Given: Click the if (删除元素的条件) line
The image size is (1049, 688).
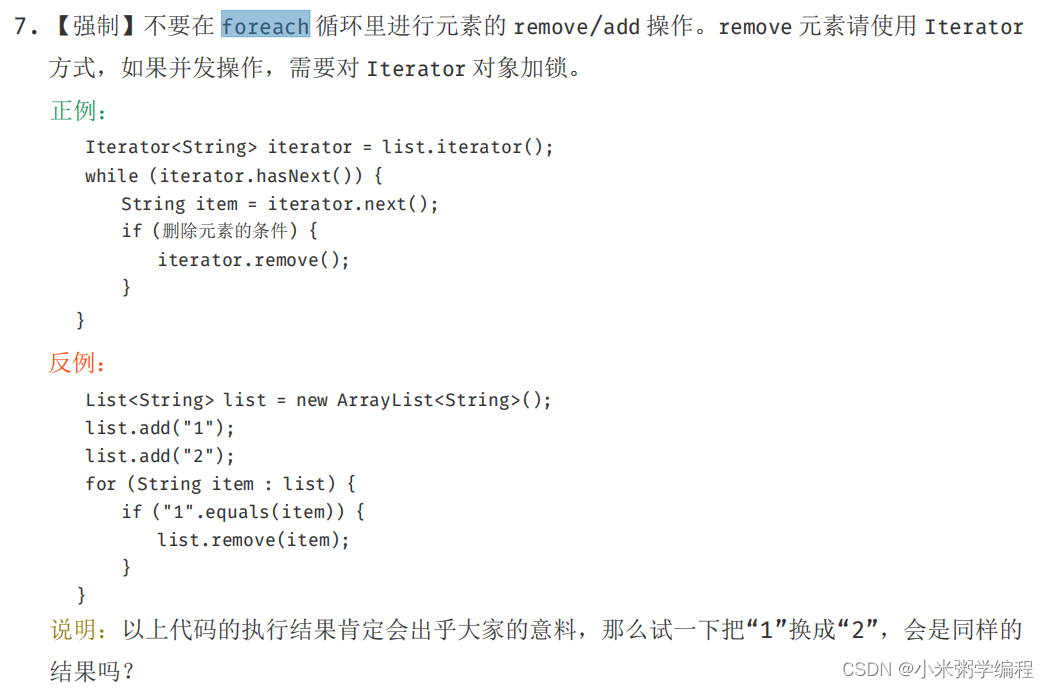Looking at the screenshot, I should 219,231.
